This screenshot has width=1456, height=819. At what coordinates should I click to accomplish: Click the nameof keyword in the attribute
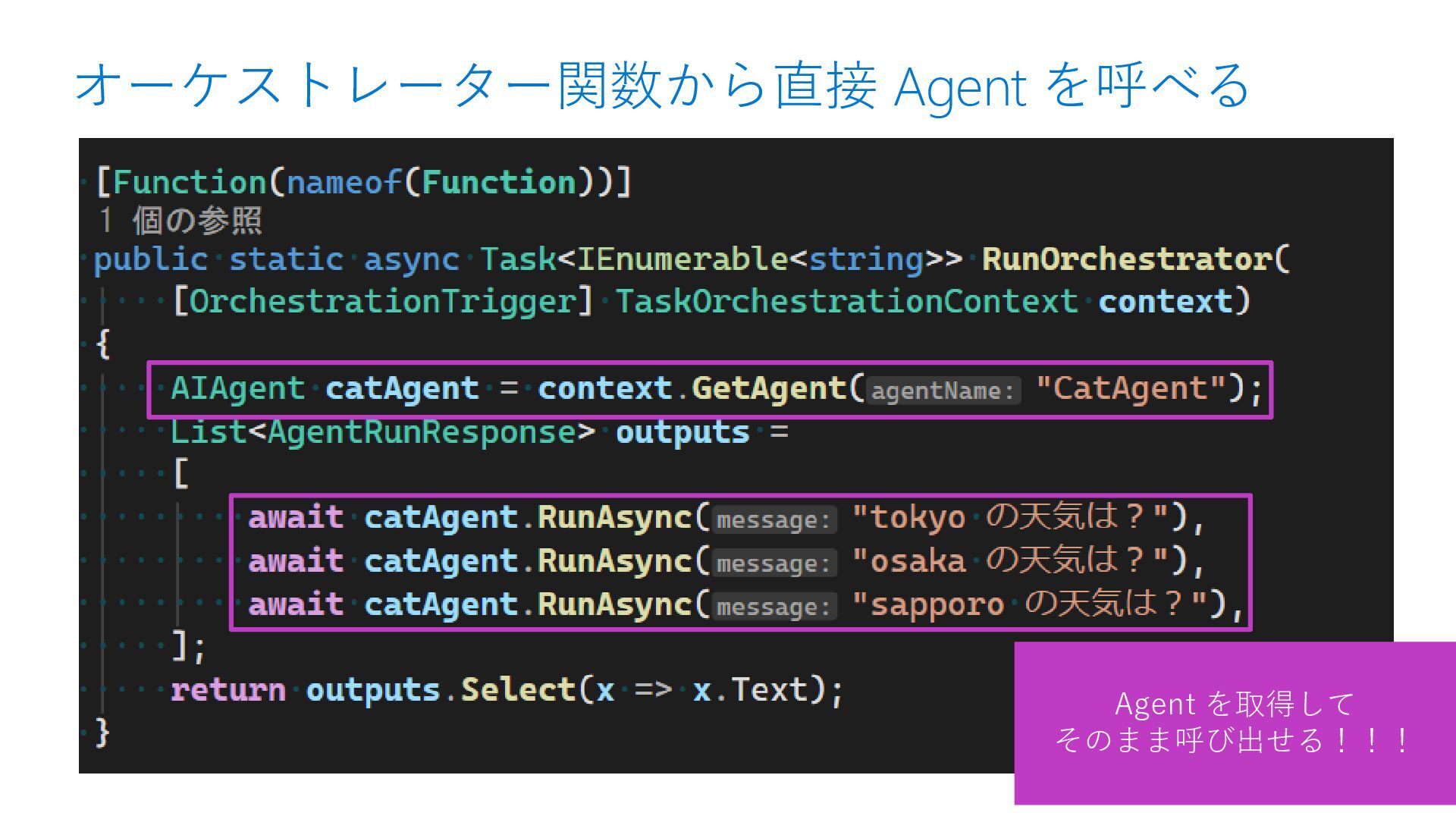pos(344,183)
